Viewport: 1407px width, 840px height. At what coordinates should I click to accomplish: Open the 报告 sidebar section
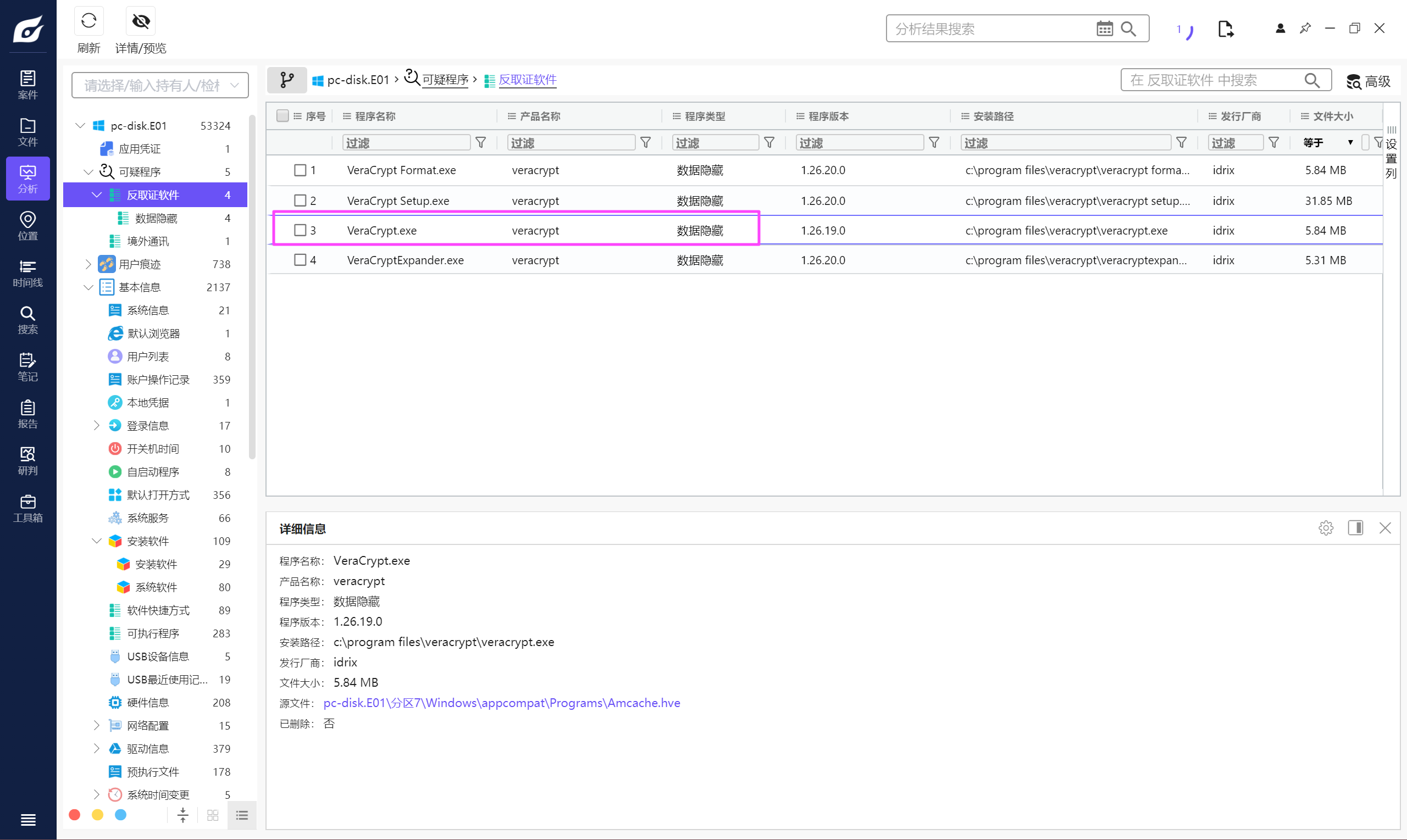point(27,414)
